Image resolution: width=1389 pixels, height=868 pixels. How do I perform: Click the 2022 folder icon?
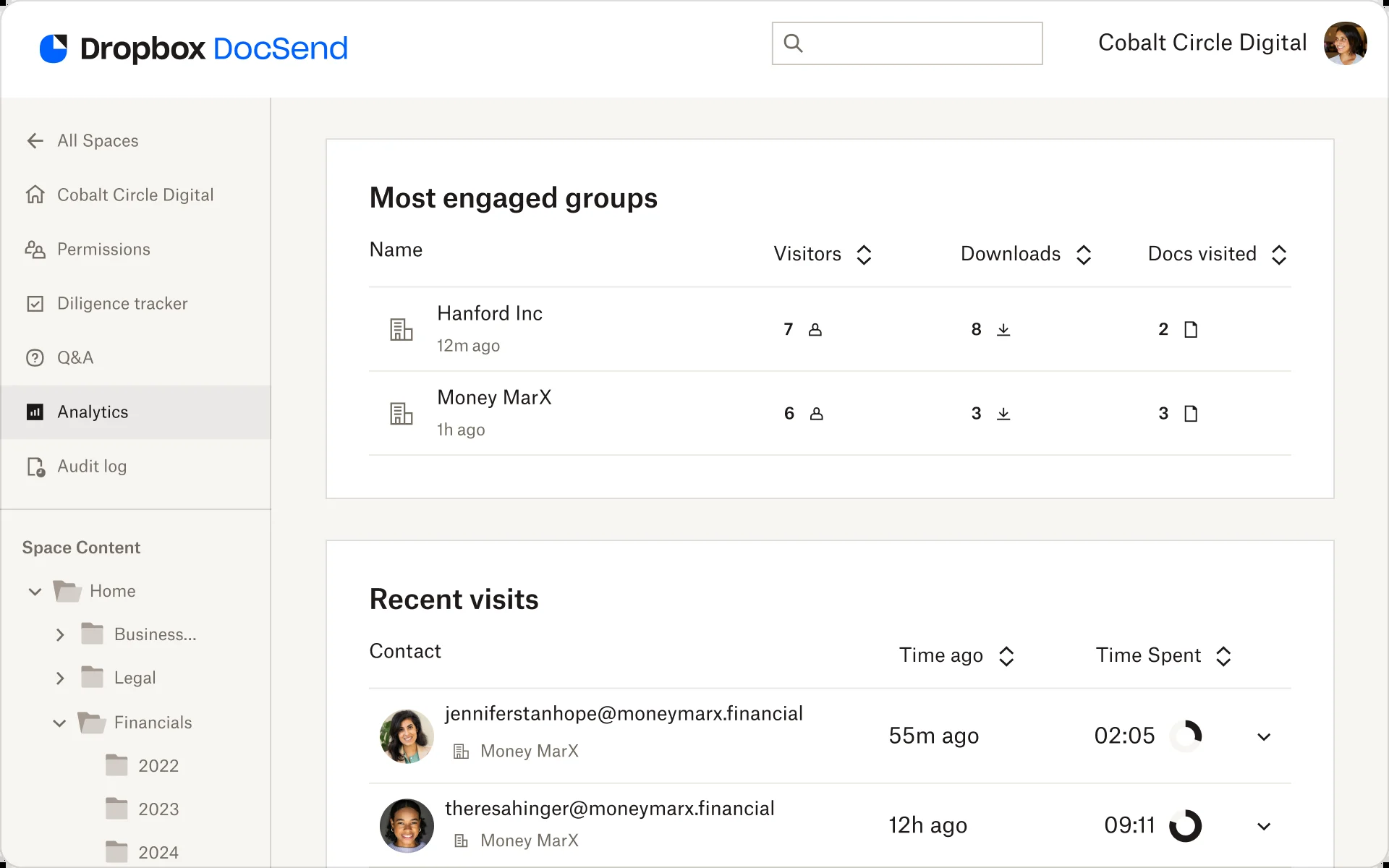(x=116, y=765)
